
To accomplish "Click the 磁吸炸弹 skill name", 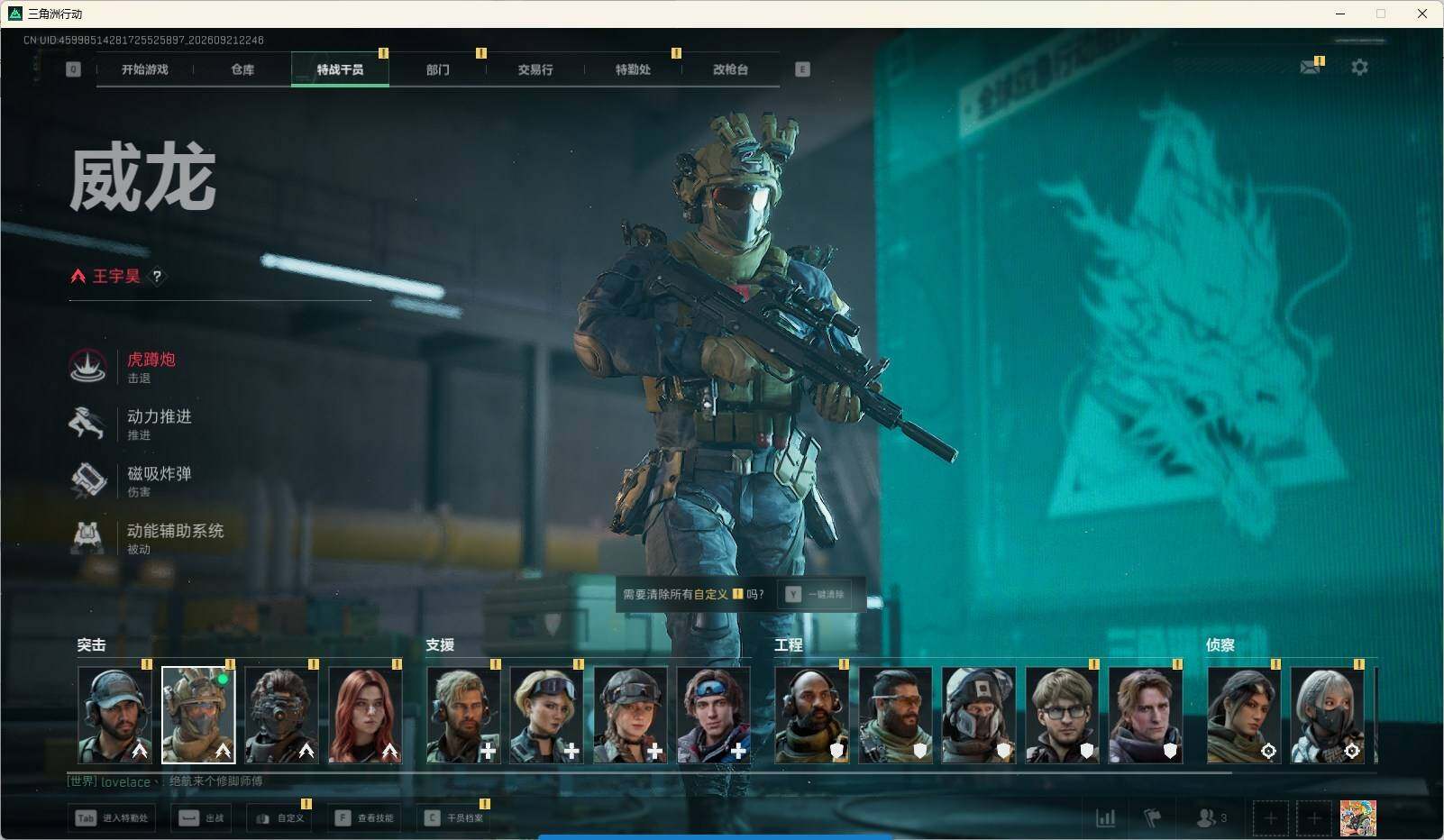I will pyautogui.click(x=160, y=473).
